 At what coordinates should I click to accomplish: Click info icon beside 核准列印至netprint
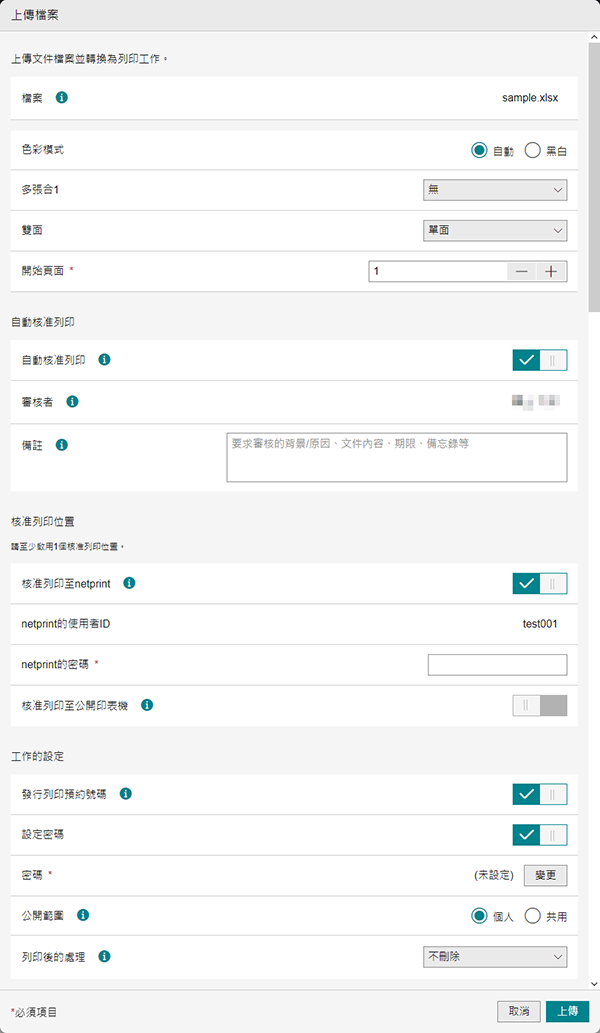click(x=128, y=583)
